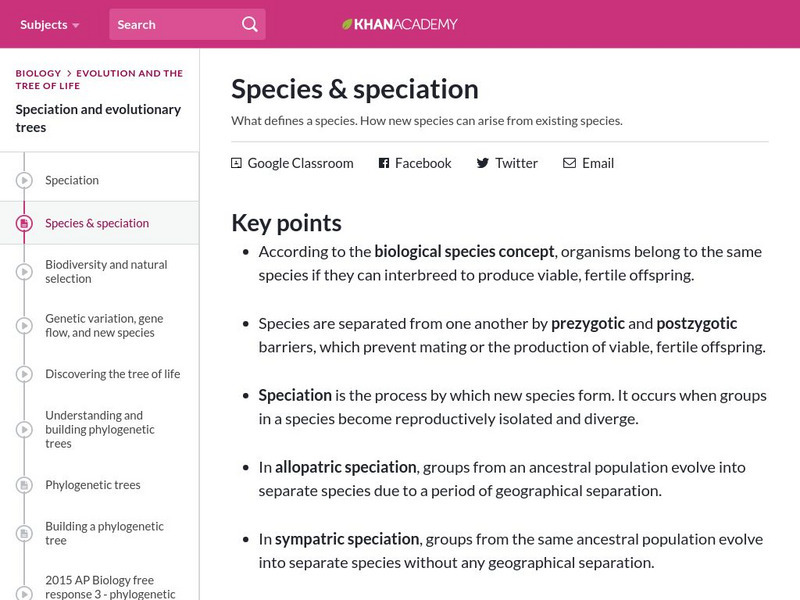
Task: Click the search magnifying glass icon
Action: (x=248, y=22)
